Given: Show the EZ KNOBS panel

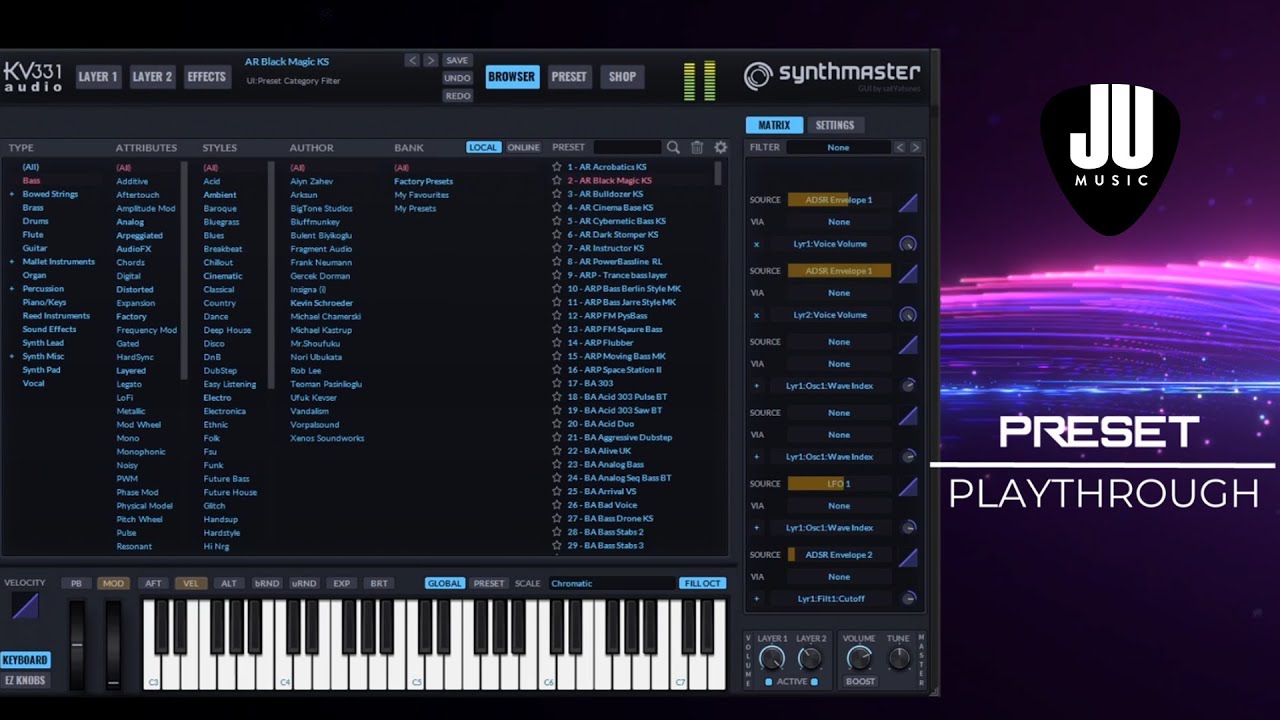Looking at the screenshot, I should [25, 681].
